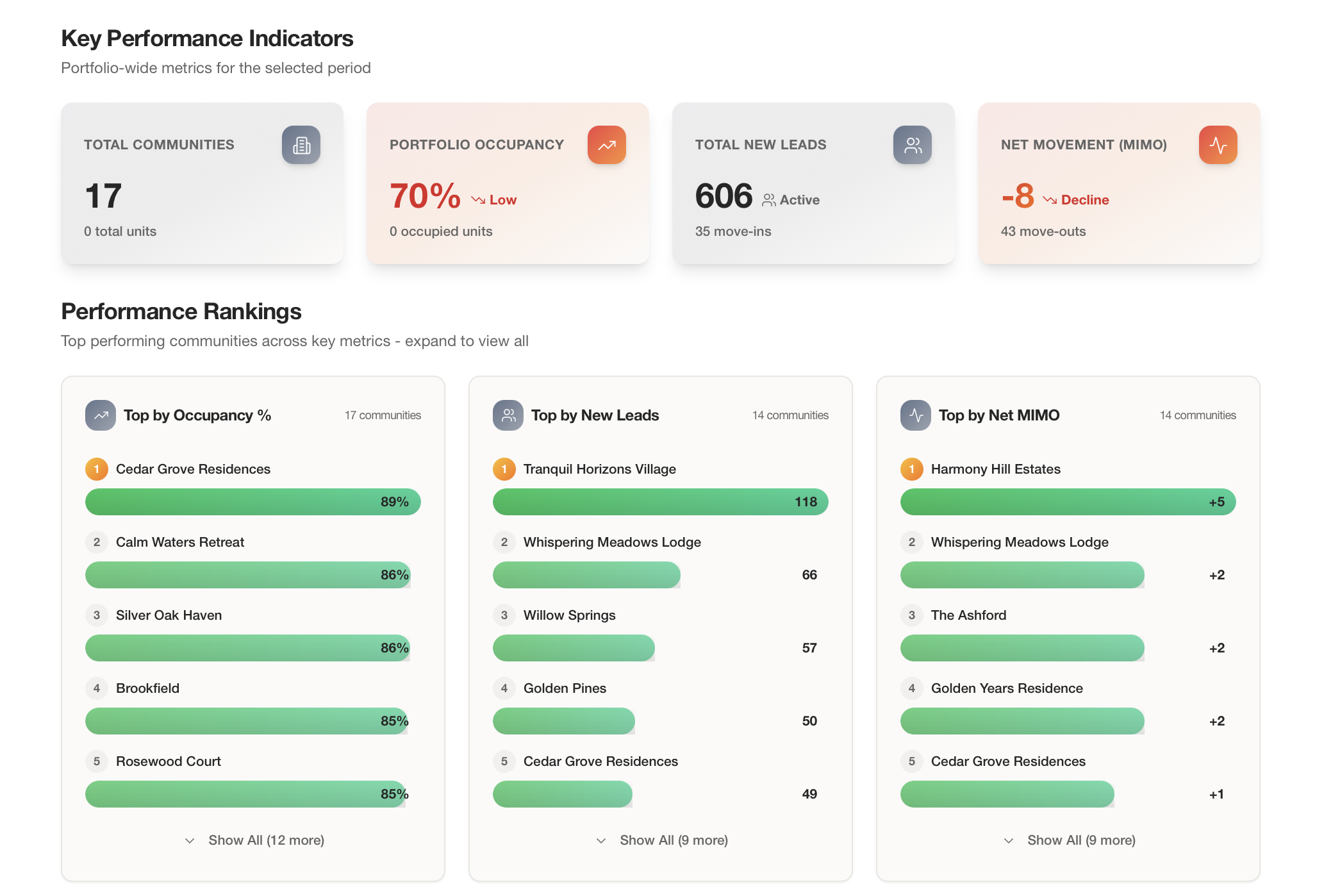Click the 70% Portfolio Occupancy value

[425, 196]
